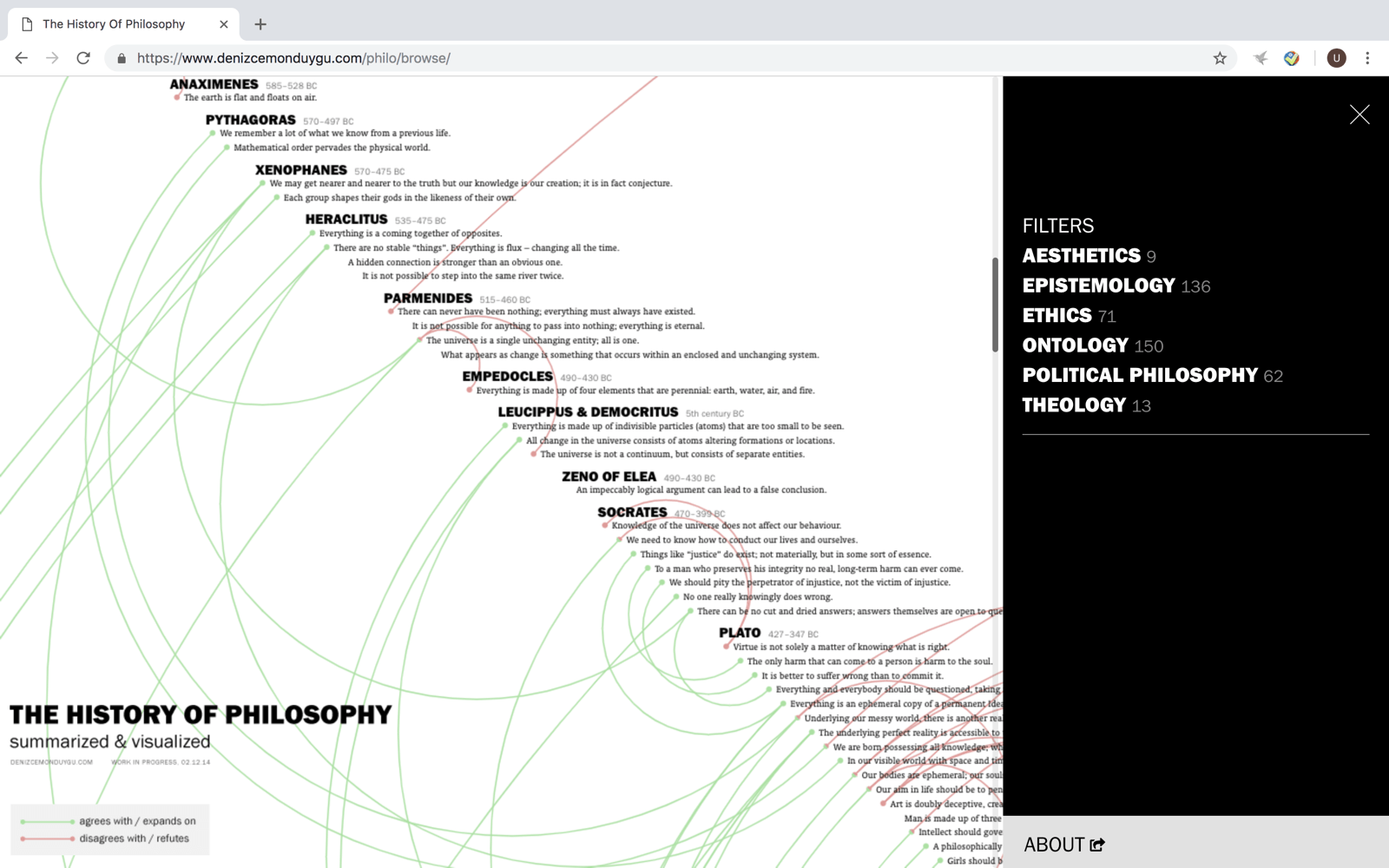Click the browser forward arrow
1389x868 pixels.
click(52, 58)
